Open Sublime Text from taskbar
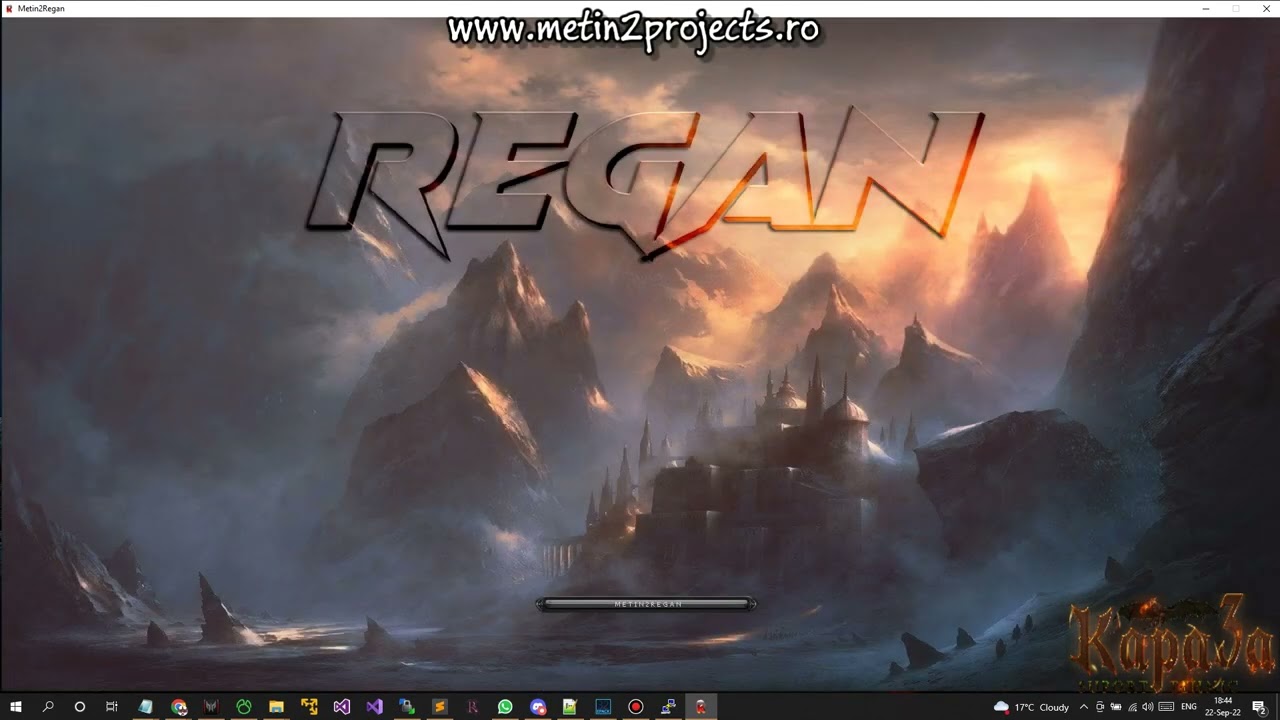 [x=439, y=707]
